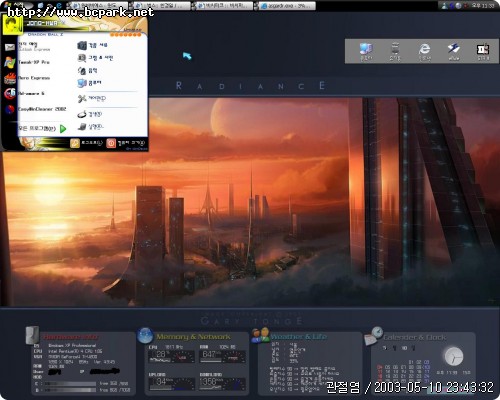Click the Hardware Info title text
The height and width of the screenshot is (400, 500).
pos(70,337)
